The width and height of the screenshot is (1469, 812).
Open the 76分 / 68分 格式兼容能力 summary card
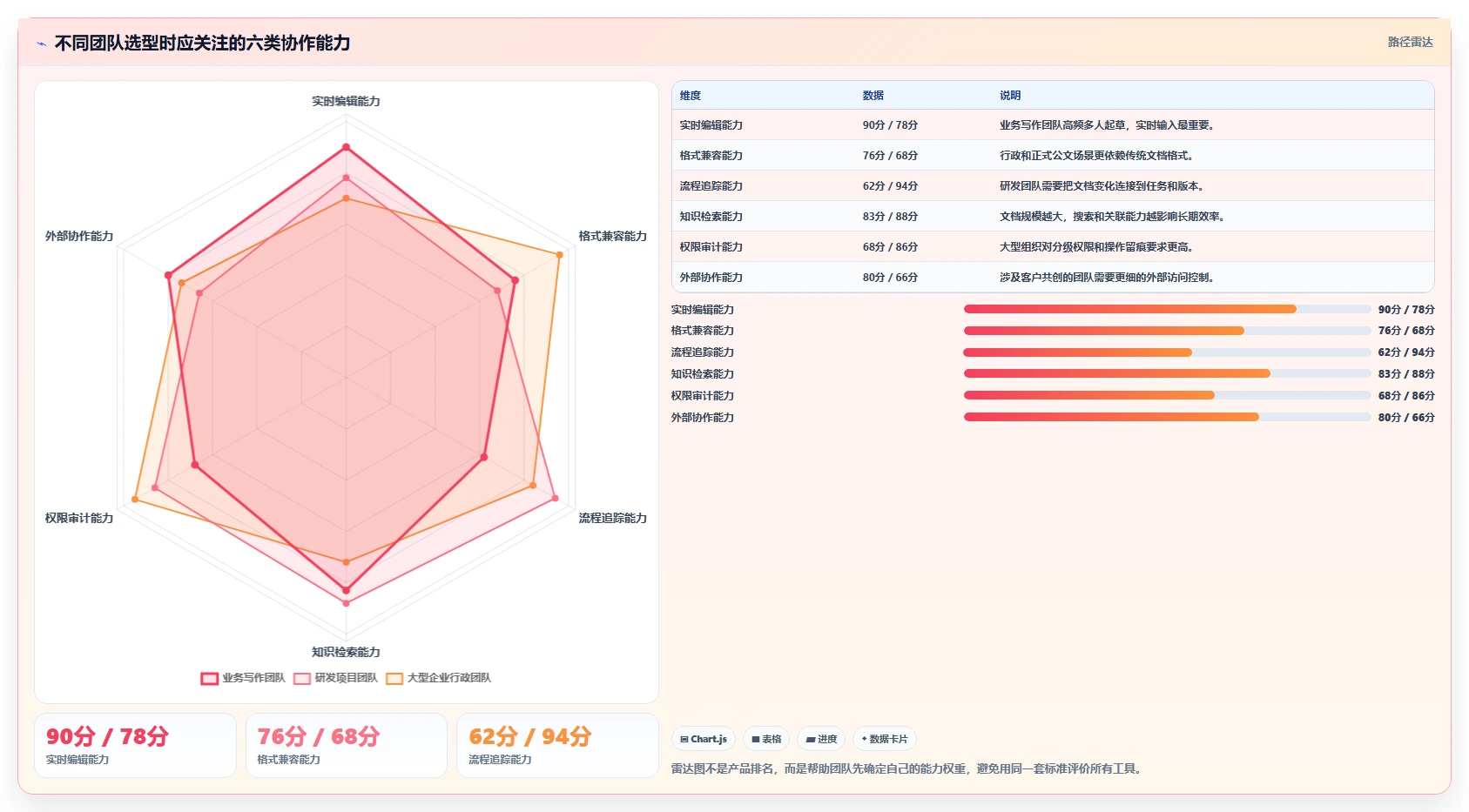point(347,746)
